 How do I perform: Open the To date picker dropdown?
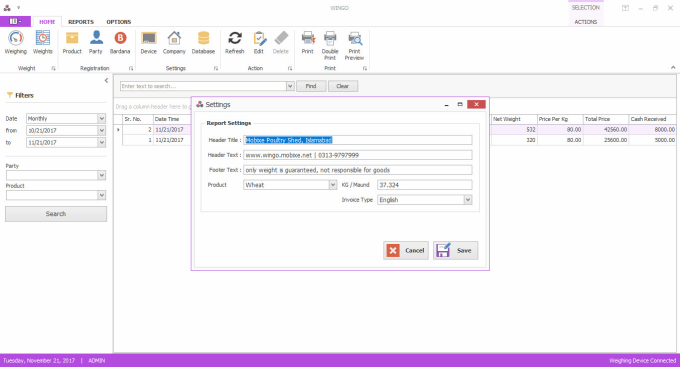101,142
